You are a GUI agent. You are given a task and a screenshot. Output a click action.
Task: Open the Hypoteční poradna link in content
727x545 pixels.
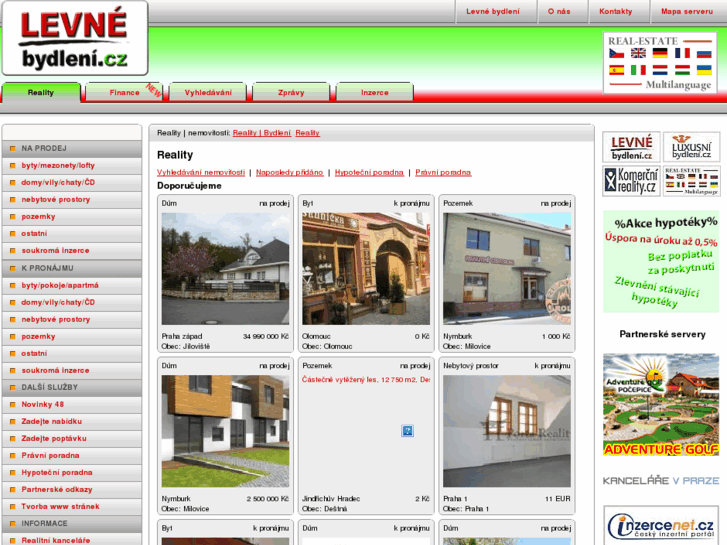[369, 173]
